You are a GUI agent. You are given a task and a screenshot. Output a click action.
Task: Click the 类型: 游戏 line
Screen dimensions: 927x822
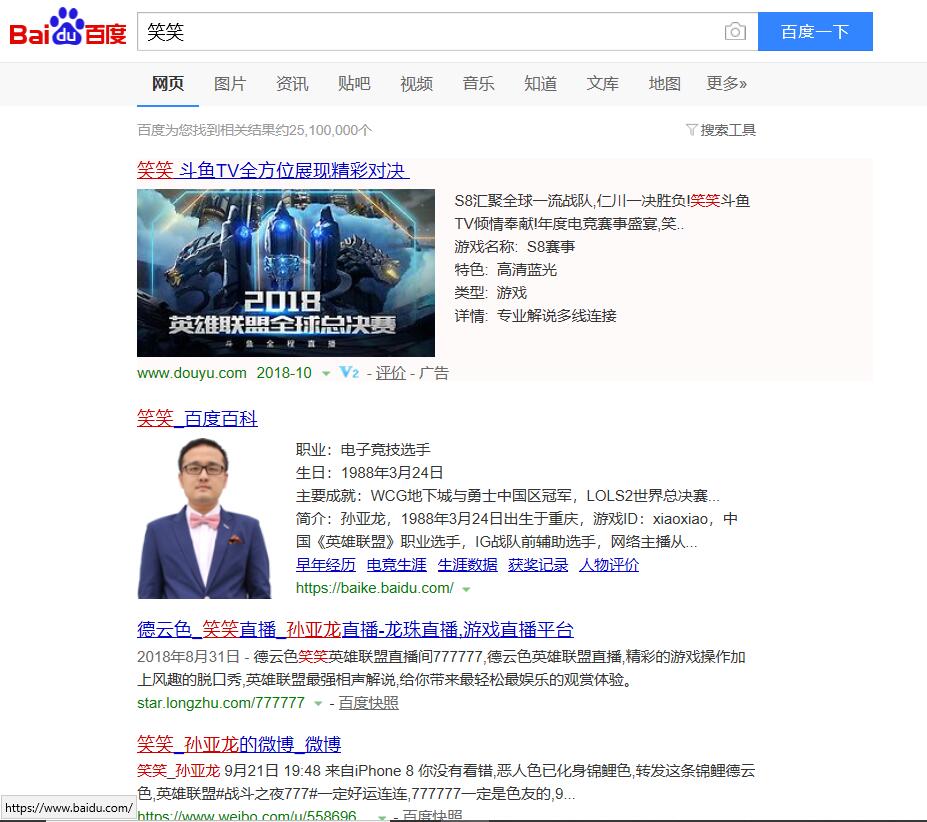tap(490, 293)
